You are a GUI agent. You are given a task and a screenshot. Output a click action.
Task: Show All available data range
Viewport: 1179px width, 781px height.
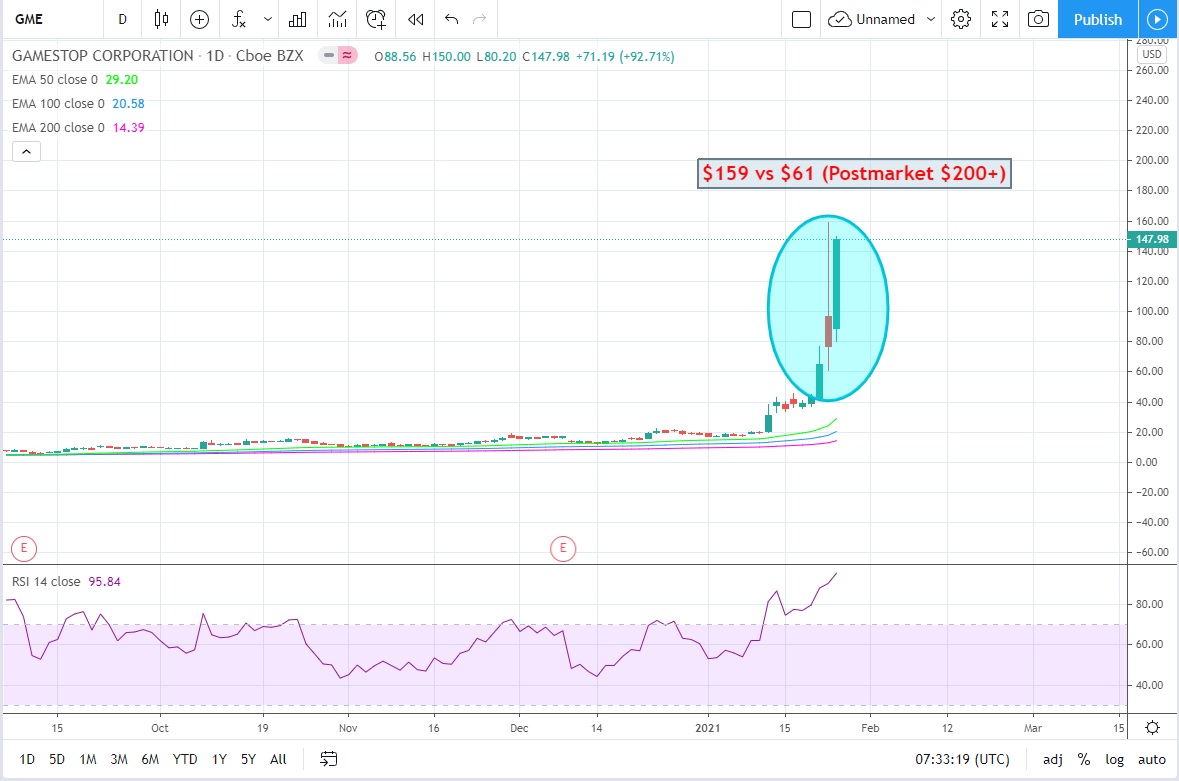278,759
